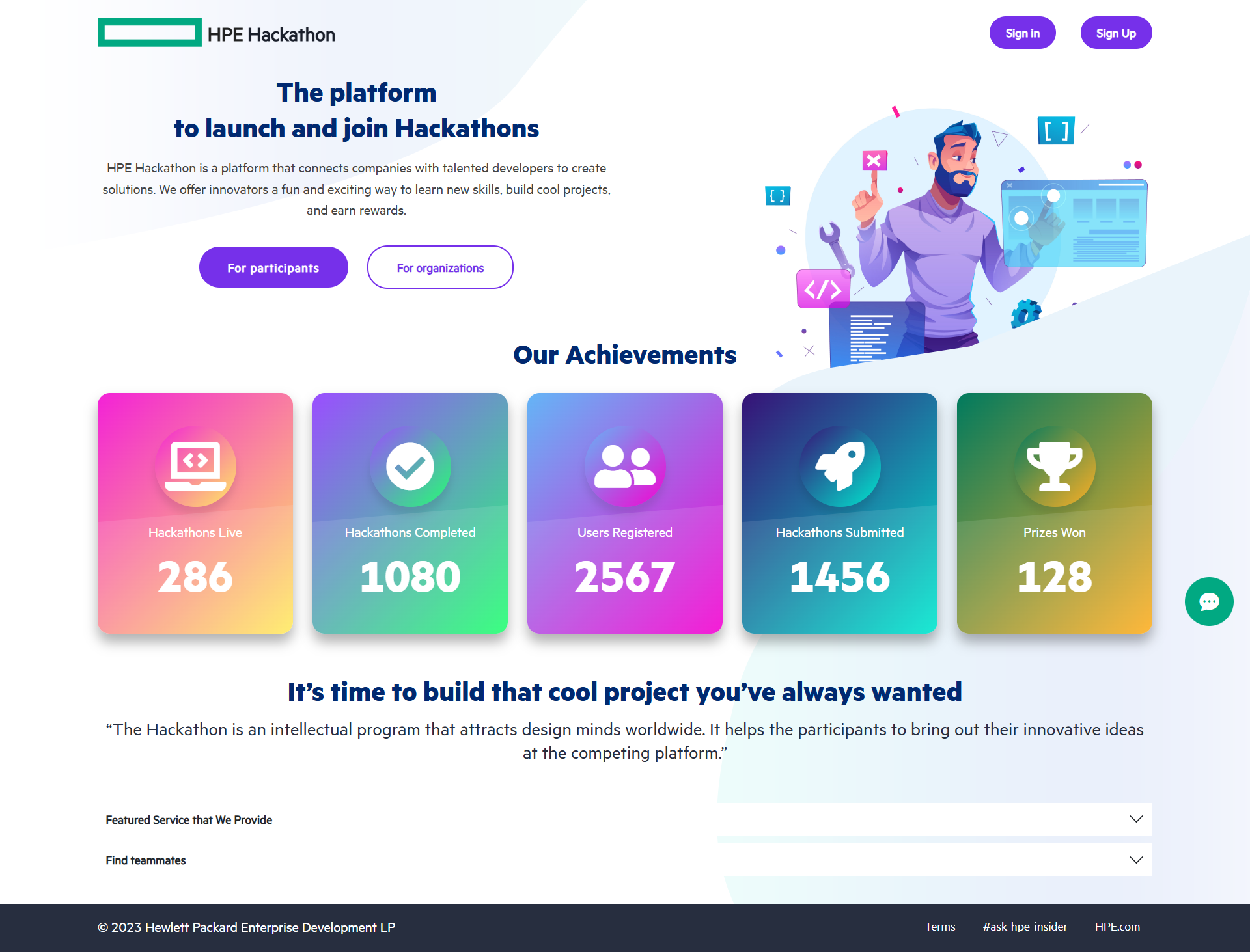Open the #ask-hpe-insider footer link
This screenshot has height=952, width=1250.
[1025, 927]
